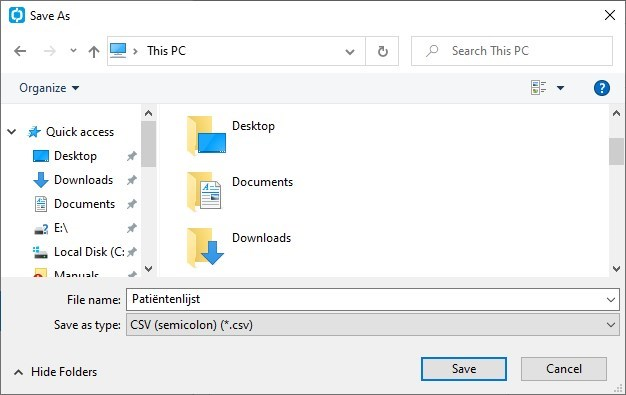
Task: Collapse the Quick access tree node
Action: pos(12,131)
